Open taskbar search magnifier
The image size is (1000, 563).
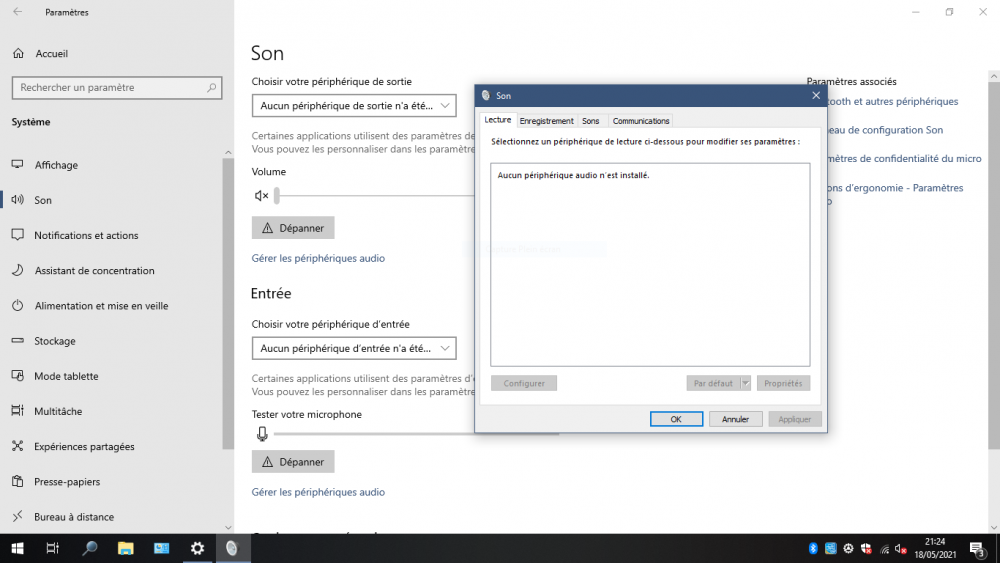click(89, 548)
